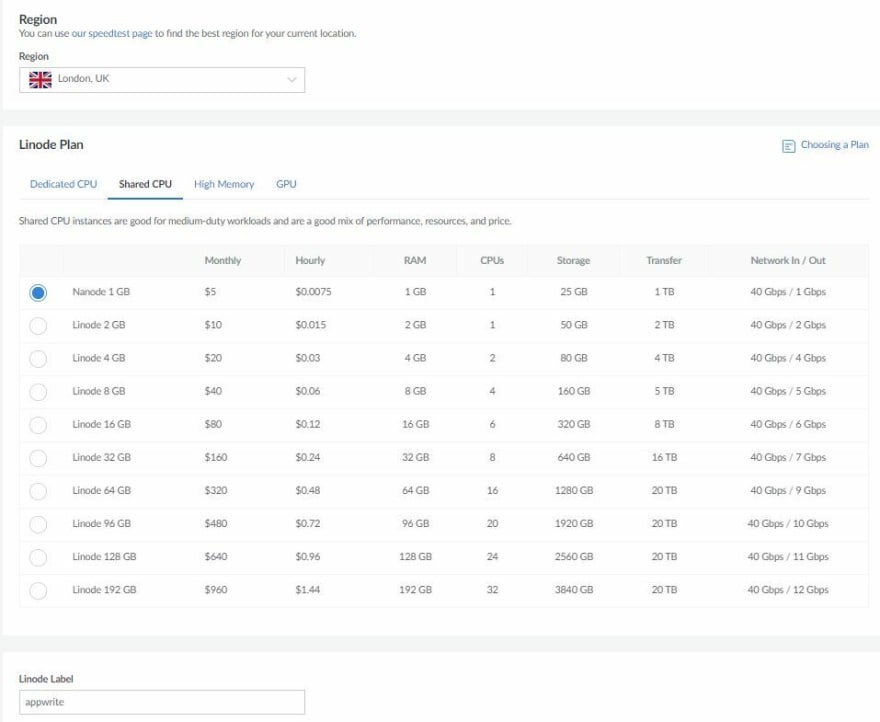Screen dimensions: 880x722
Task: Click the Linode Label input field
Action: tap(162, 702)
